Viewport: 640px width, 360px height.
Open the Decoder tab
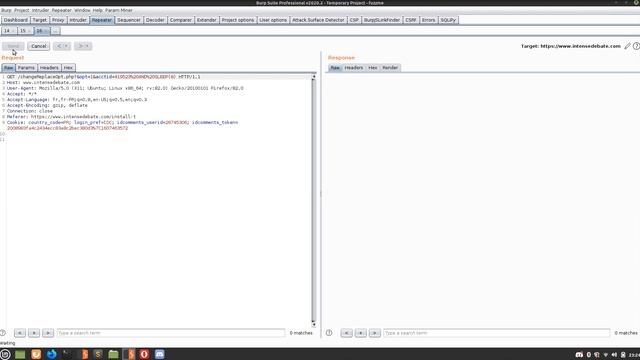tap(155, 20)
